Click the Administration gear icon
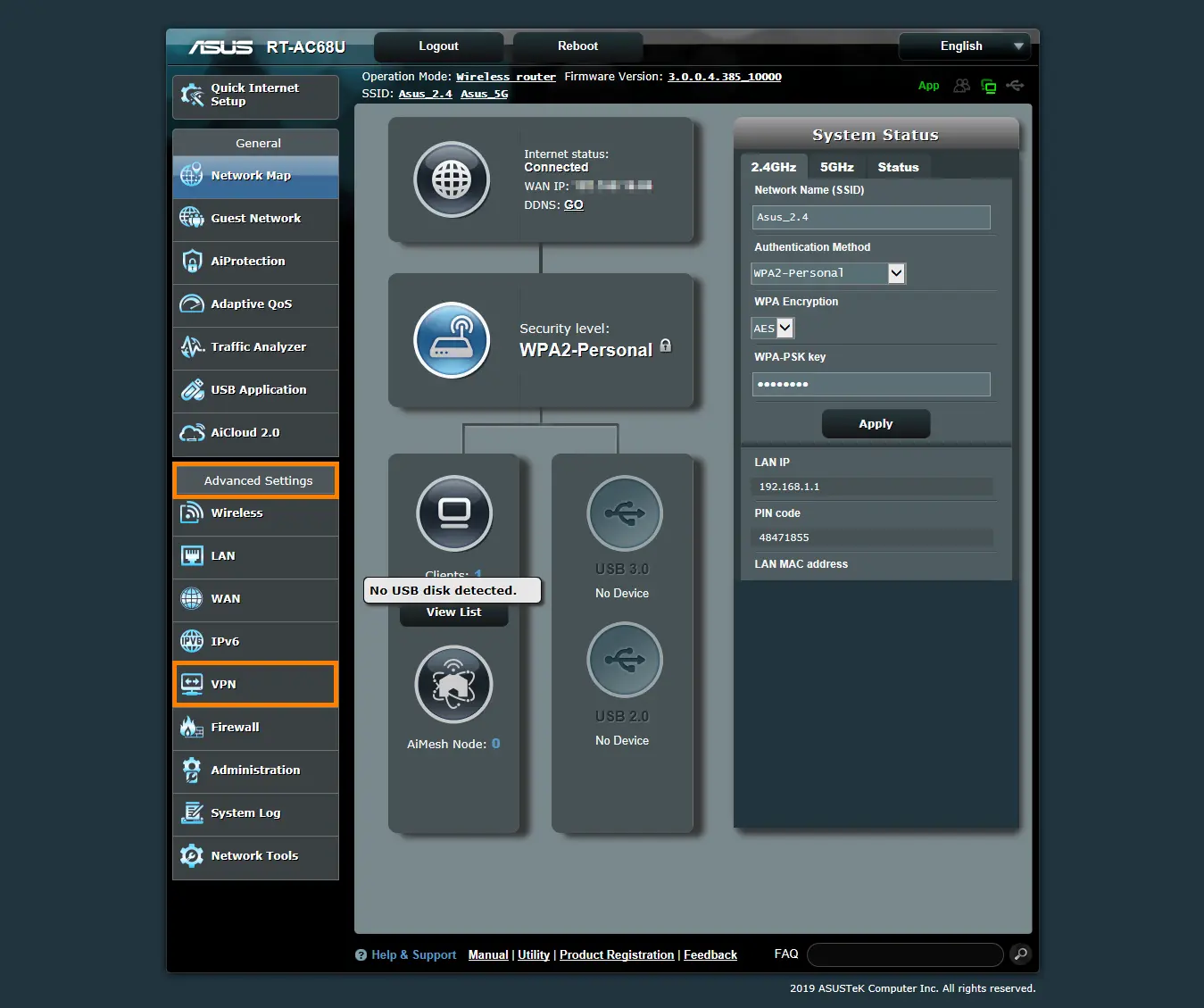The height and width of the screenshot is (1008, 1204). point(192,770)
